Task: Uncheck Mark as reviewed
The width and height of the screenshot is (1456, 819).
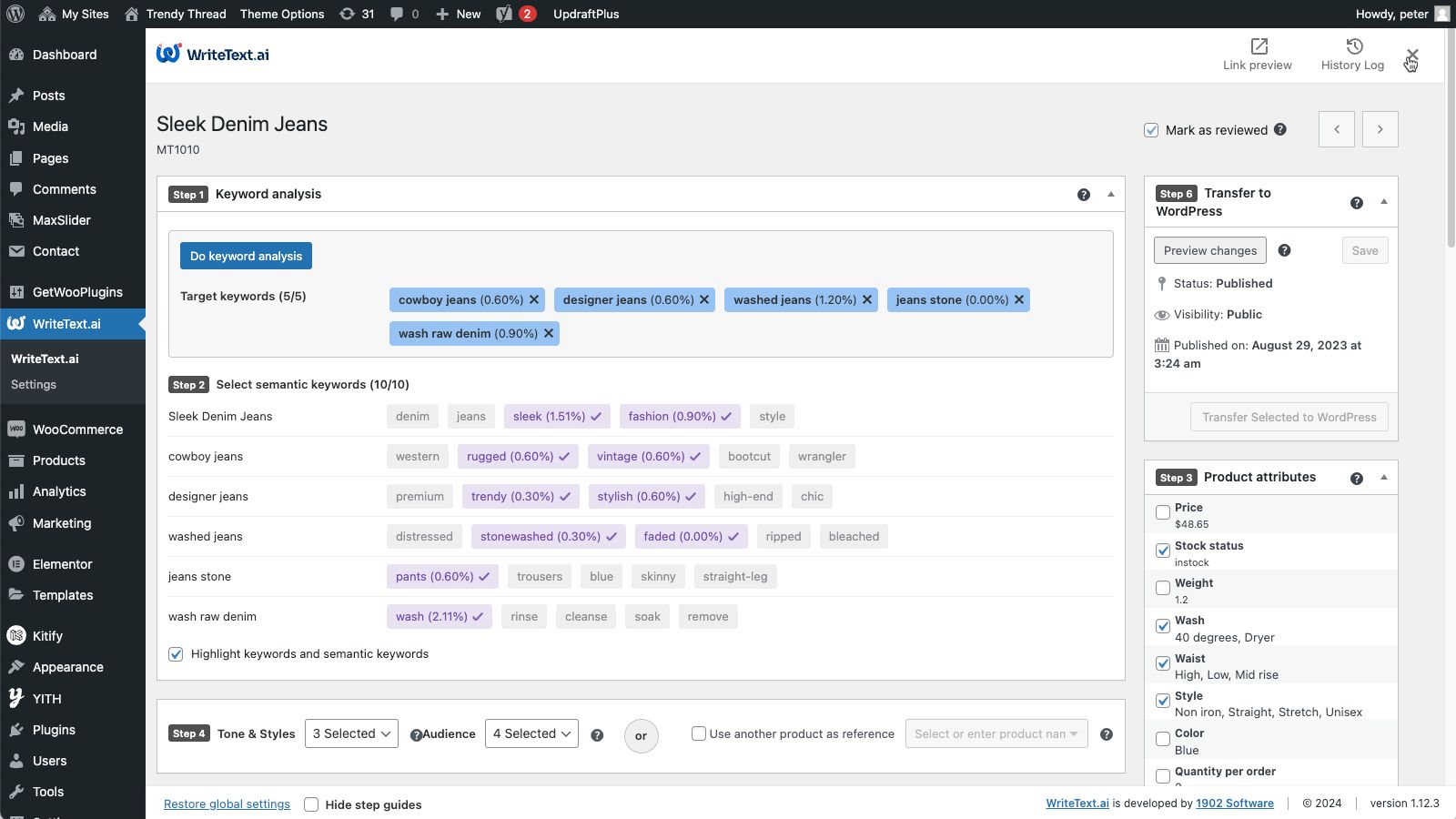Action: (1151, 130)
